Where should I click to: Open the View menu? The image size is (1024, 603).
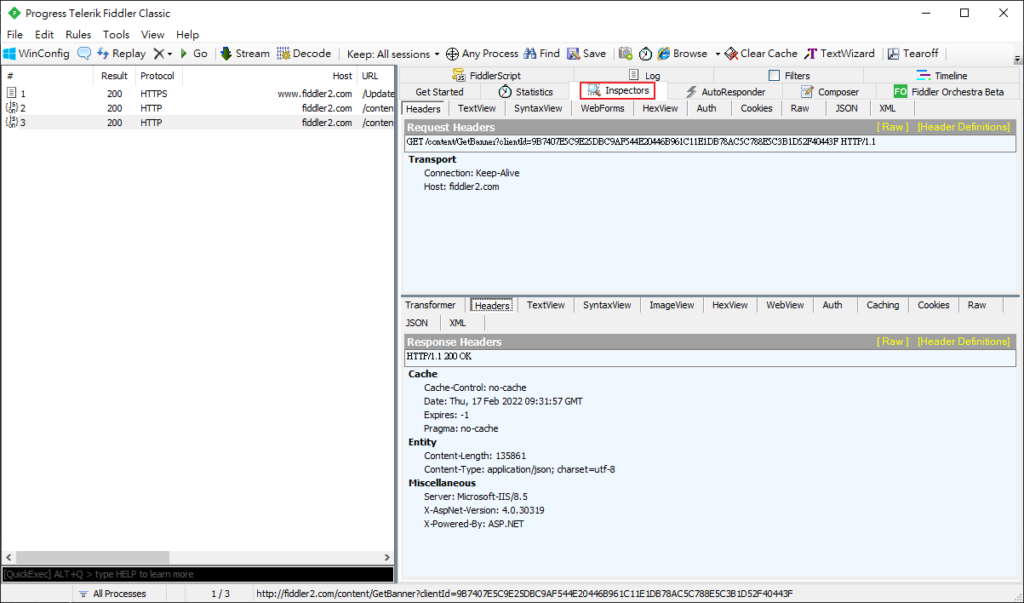[152, 35]
